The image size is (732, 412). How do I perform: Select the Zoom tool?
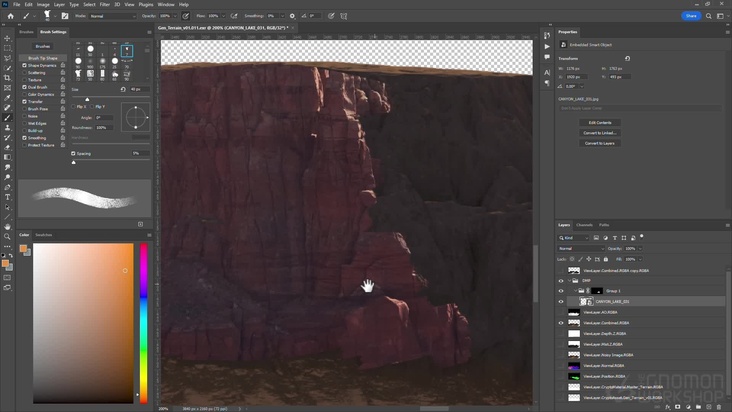point(7,237)
